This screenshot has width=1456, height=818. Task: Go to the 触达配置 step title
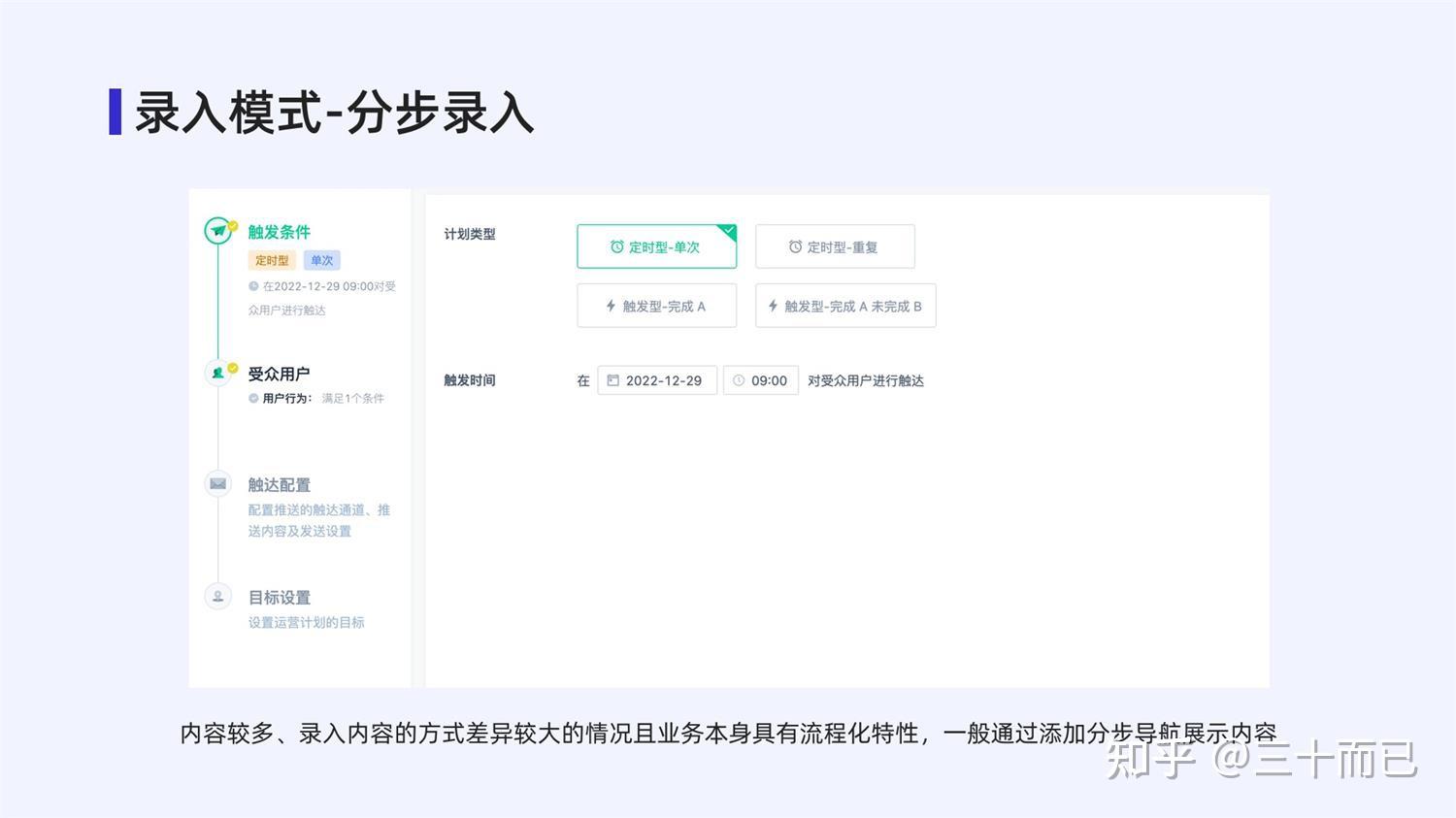point(279,484)
